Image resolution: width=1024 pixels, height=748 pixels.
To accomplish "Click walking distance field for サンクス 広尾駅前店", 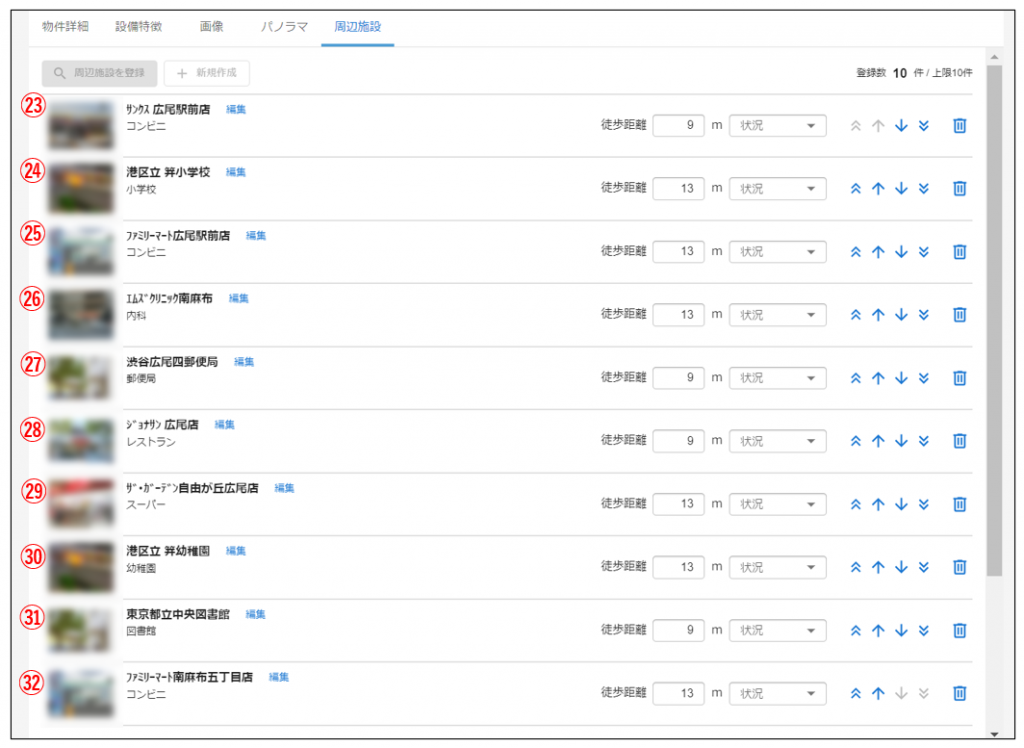I will (679, 125).
